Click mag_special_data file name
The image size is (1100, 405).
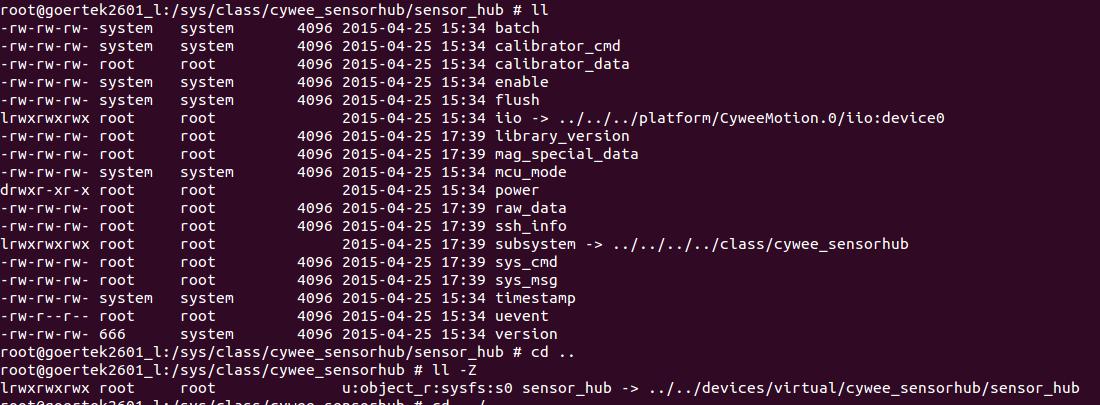pos(566,154)
